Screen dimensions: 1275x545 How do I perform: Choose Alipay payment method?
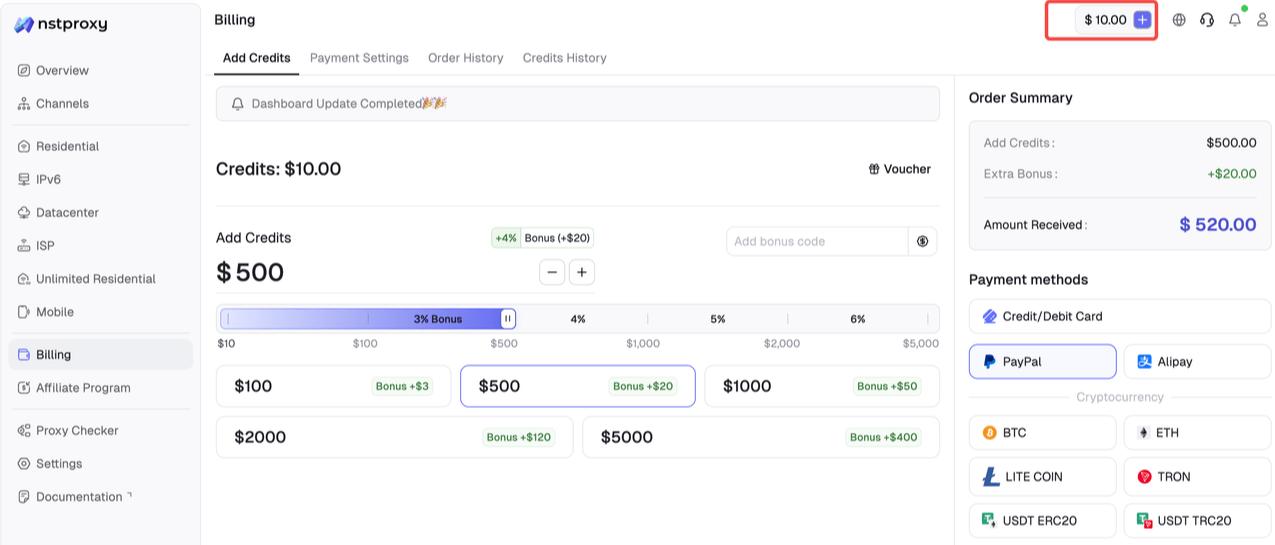(1198, 362)
